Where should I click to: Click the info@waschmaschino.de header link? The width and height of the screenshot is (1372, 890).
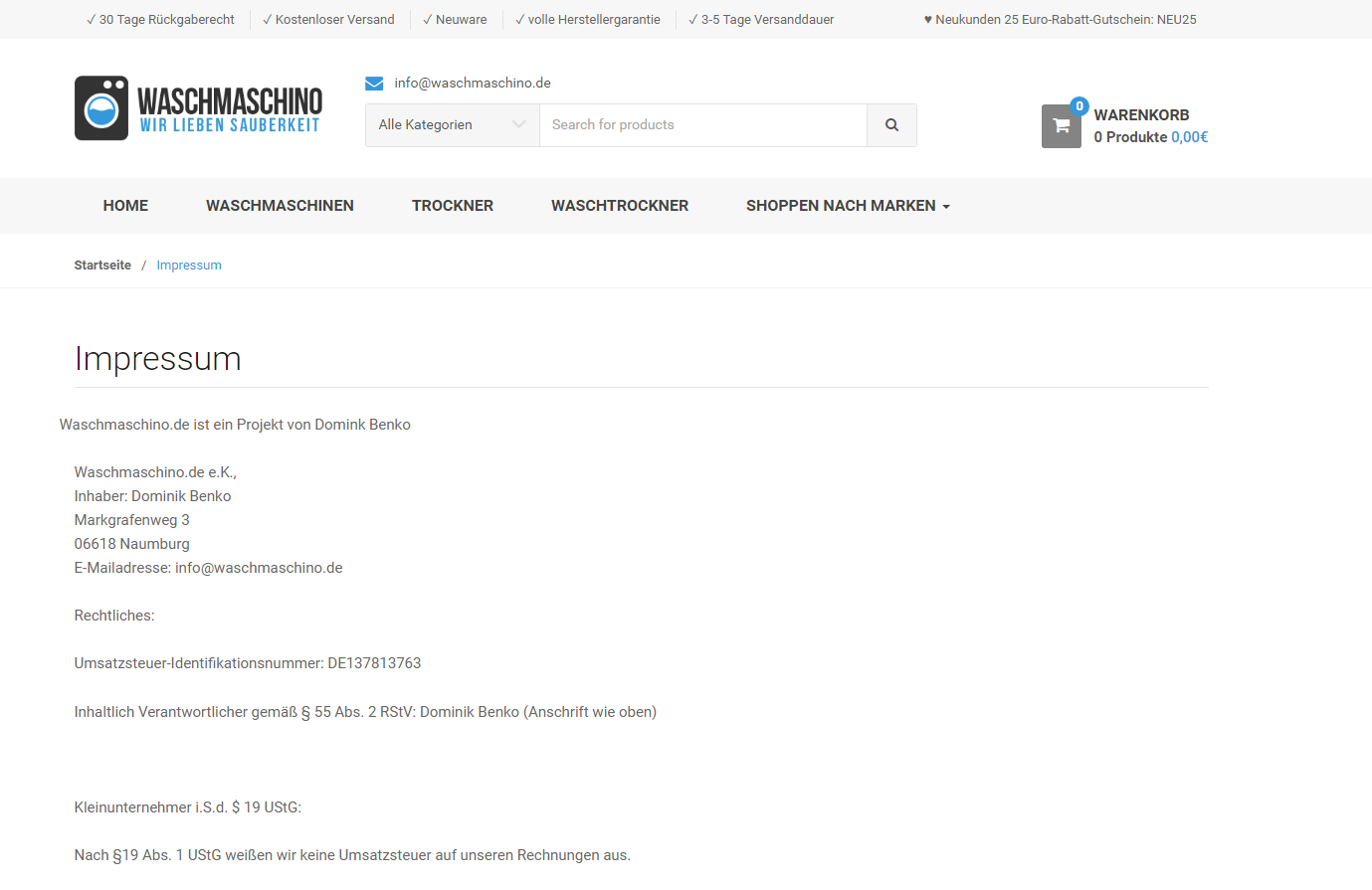pyautogui.click(x=473, y=84)
